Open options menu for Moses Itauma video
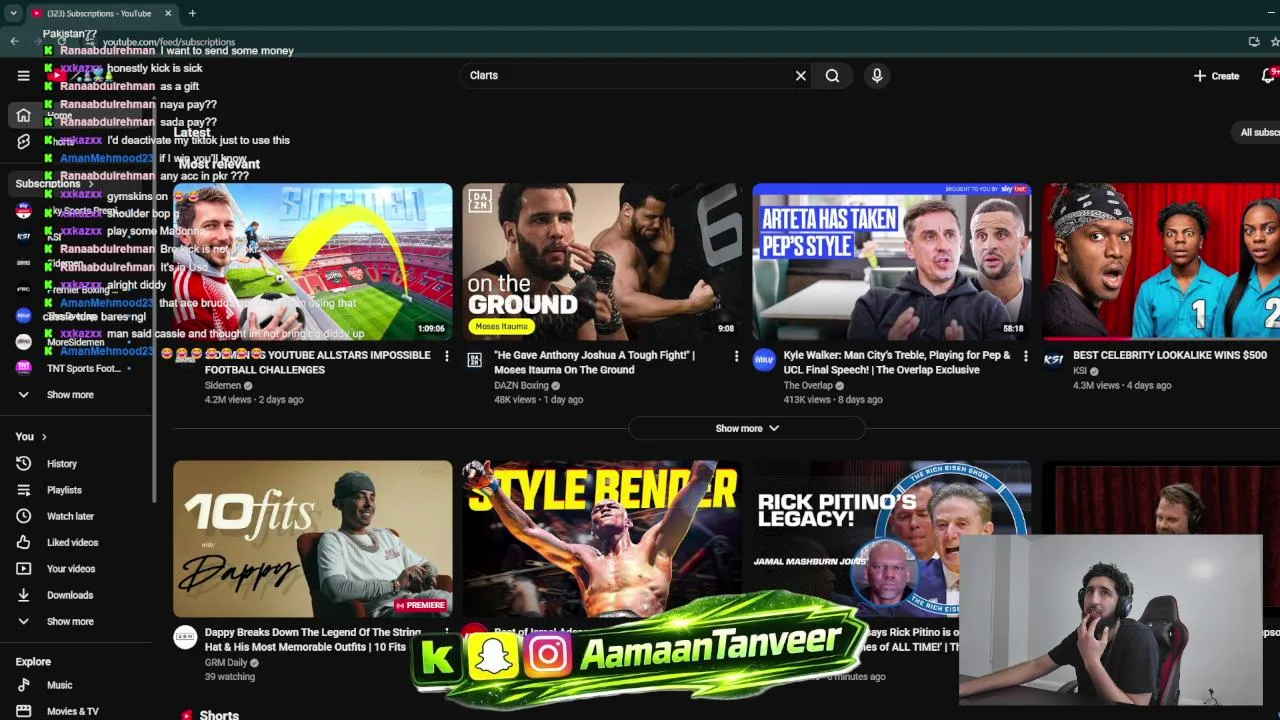The image size is (1280, 720). (736, 356)
